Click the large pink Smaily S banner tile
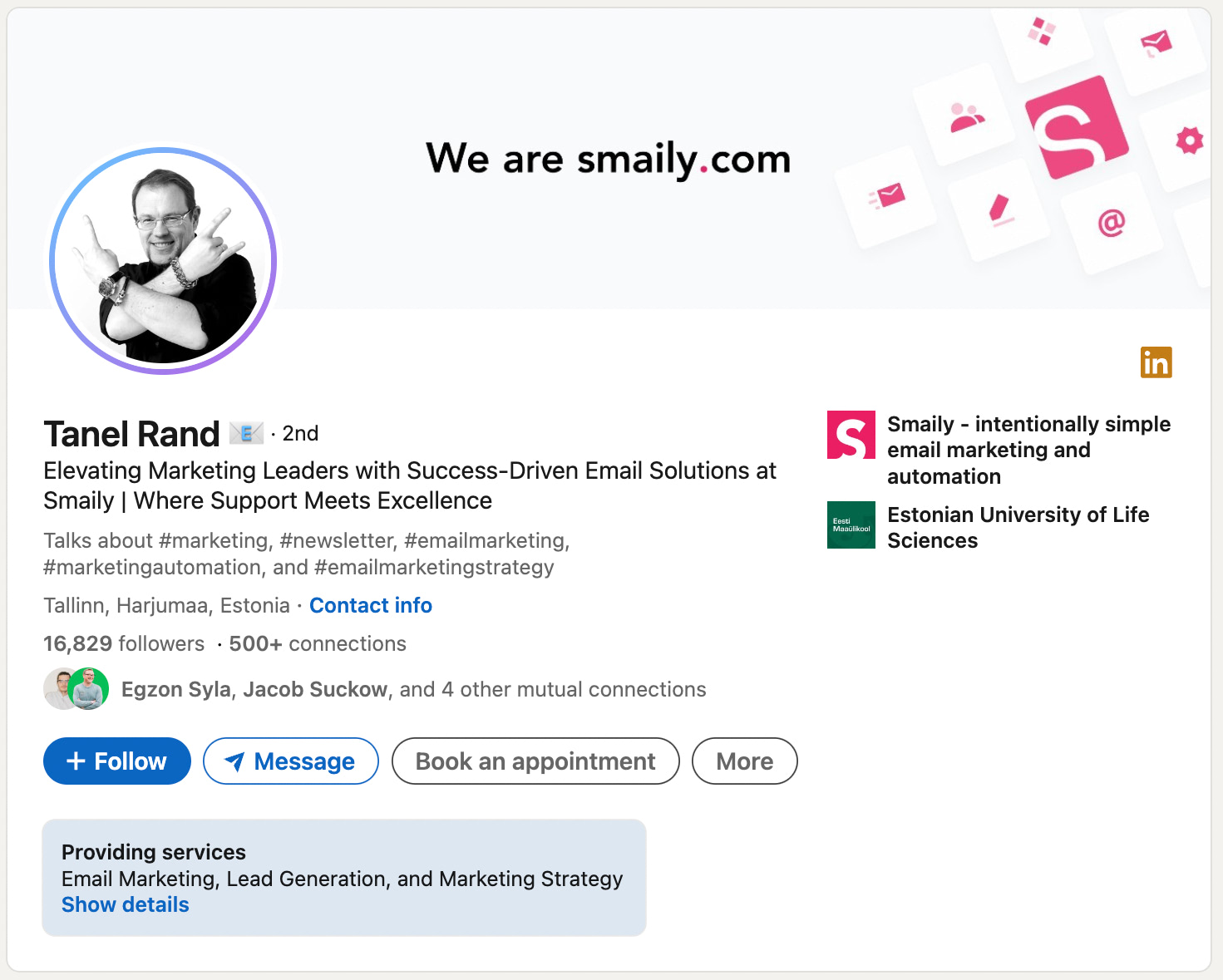Screen dimensions: 1223x980 [1077, 127]
